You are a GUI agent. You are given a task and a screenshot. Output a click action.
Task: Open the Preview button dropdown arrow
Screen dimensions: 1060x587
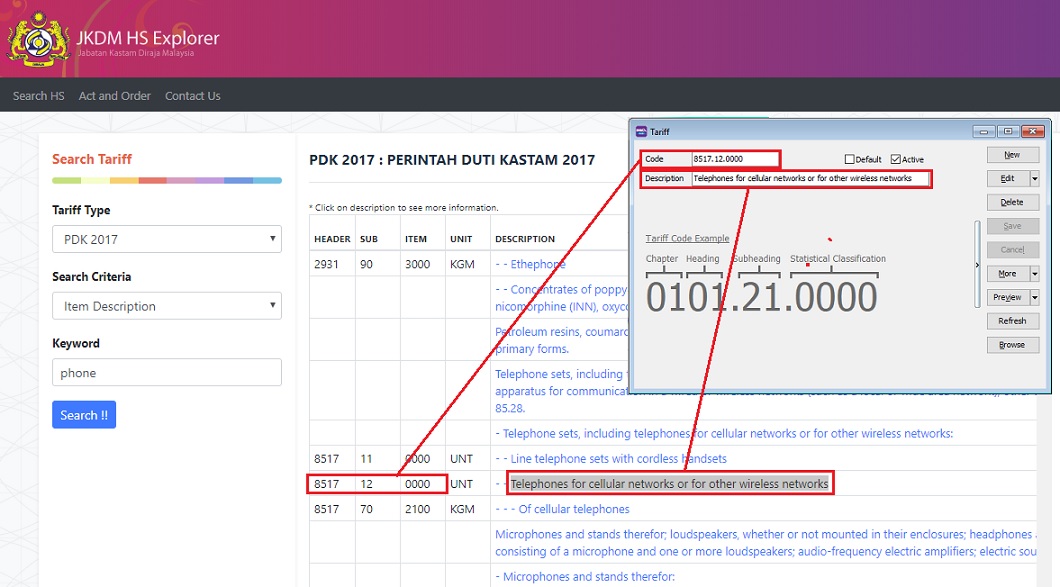click(1036, 297)
